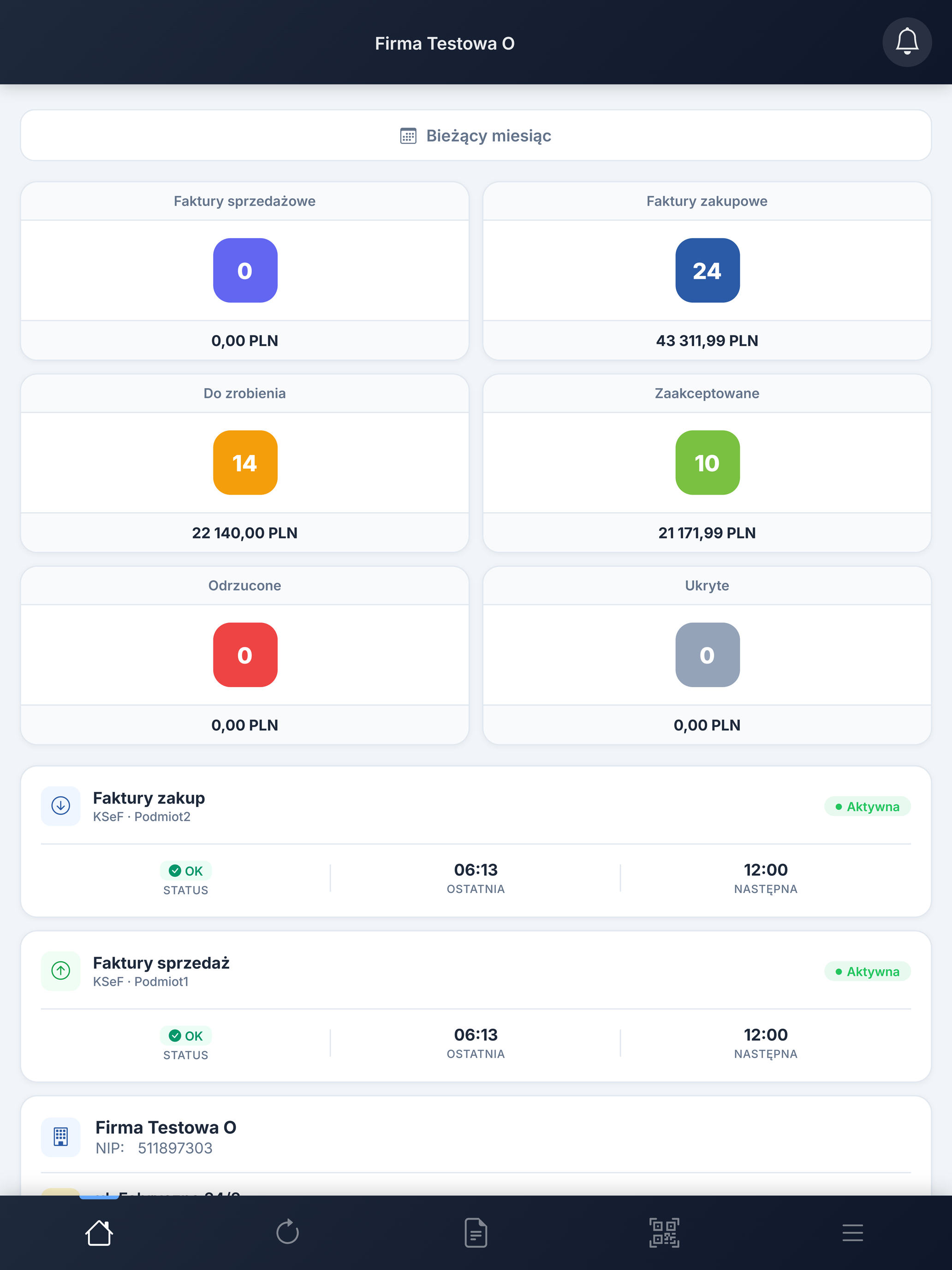Open the hamburger menu
Viewport: 952px width, 1270px height.
click(853, 1233)
